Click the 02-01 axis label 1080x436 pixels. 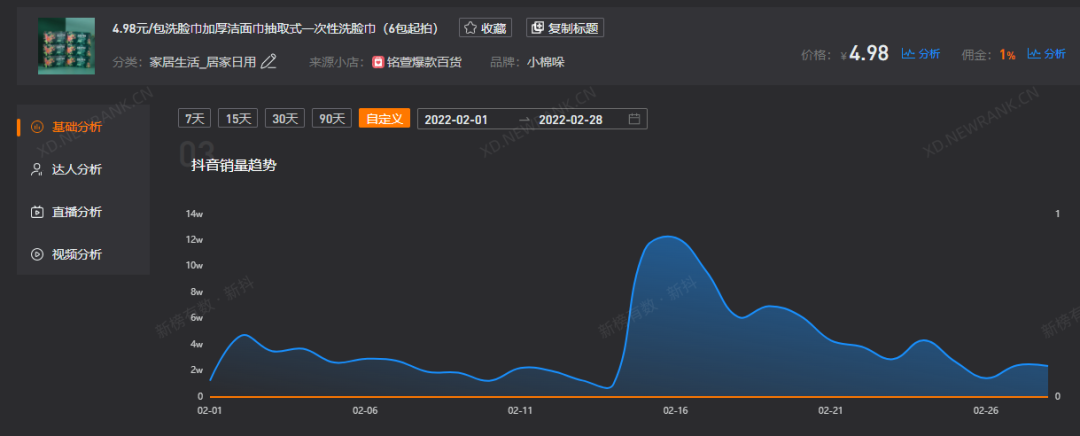click(210, 411)
